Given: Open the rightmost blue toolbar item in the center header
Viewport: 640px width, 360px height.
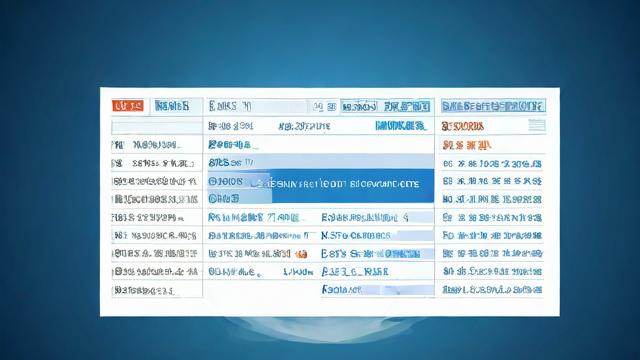Looking at the screenshot, I should [407, 107].
